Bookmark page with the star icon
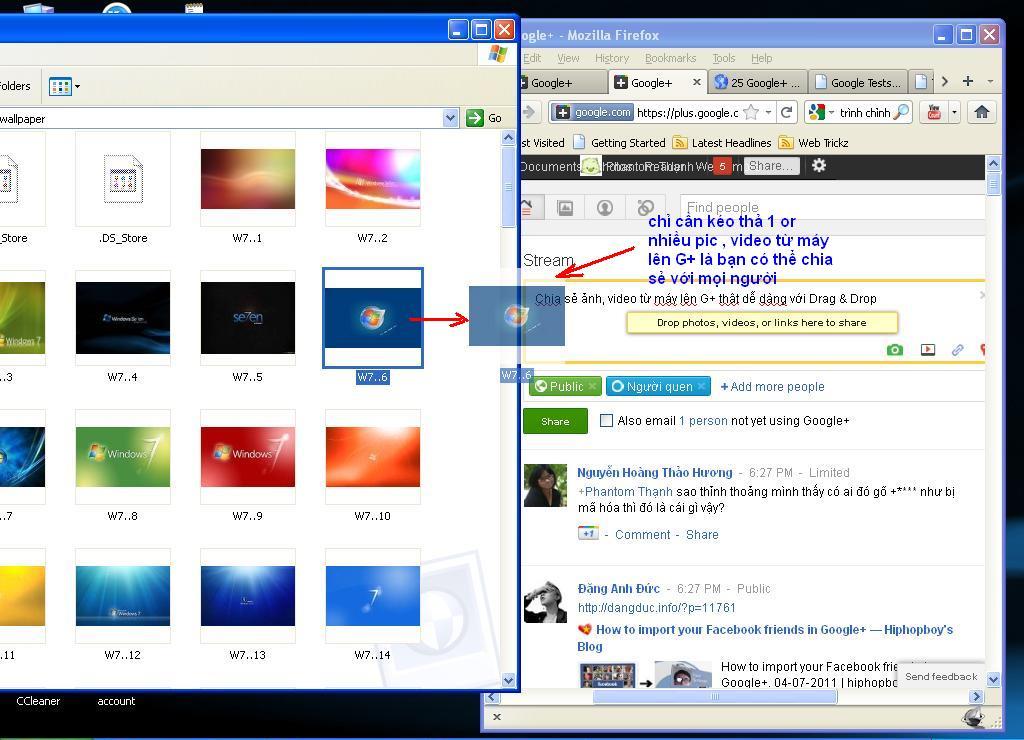Image resolution: width=1024 pixels, height=740 pixels. pos(751,112)
